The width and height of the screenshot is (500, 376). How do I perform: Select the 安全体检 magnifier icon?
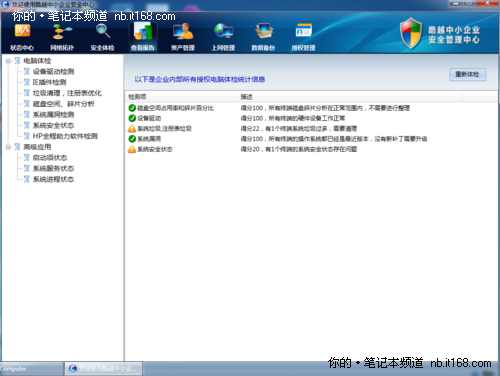[103, 38]
